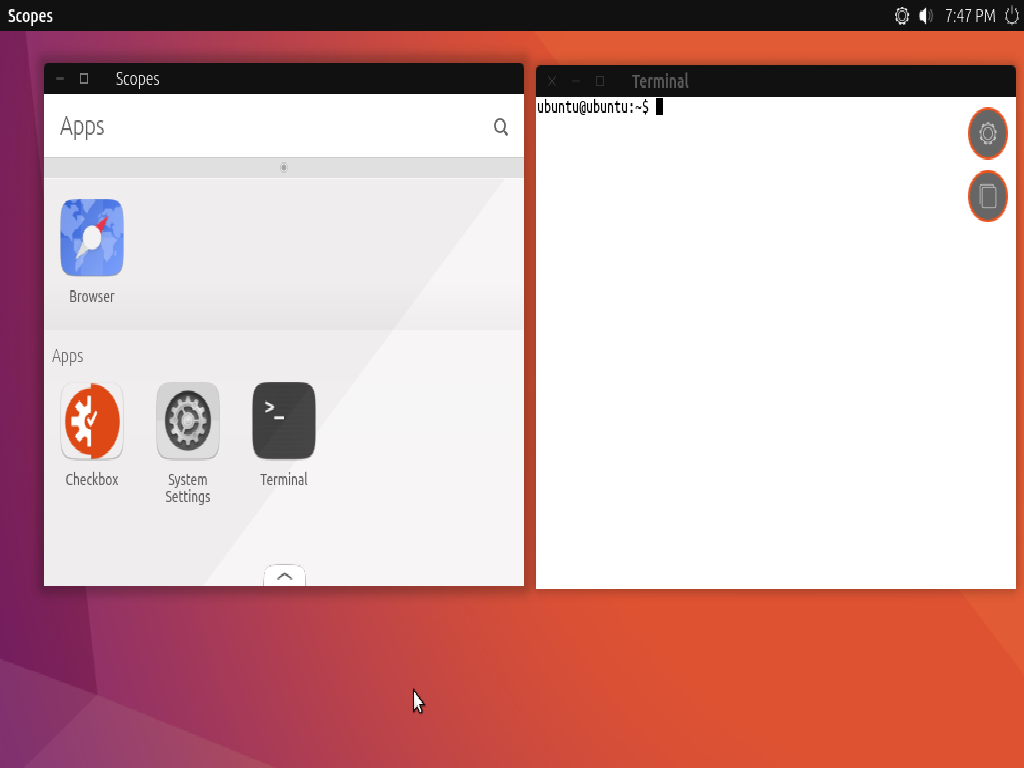Minimize the Scopes window
This screenshot has height=768, width=1024.
(60, 78)
